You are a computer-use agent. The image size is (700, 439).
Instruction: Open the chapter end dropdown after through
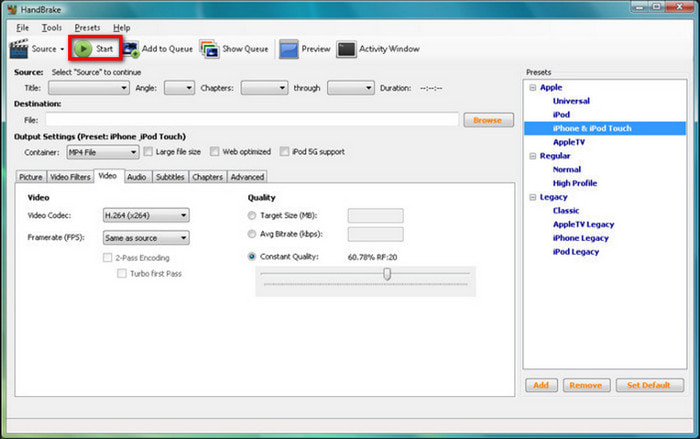point(350,88)
